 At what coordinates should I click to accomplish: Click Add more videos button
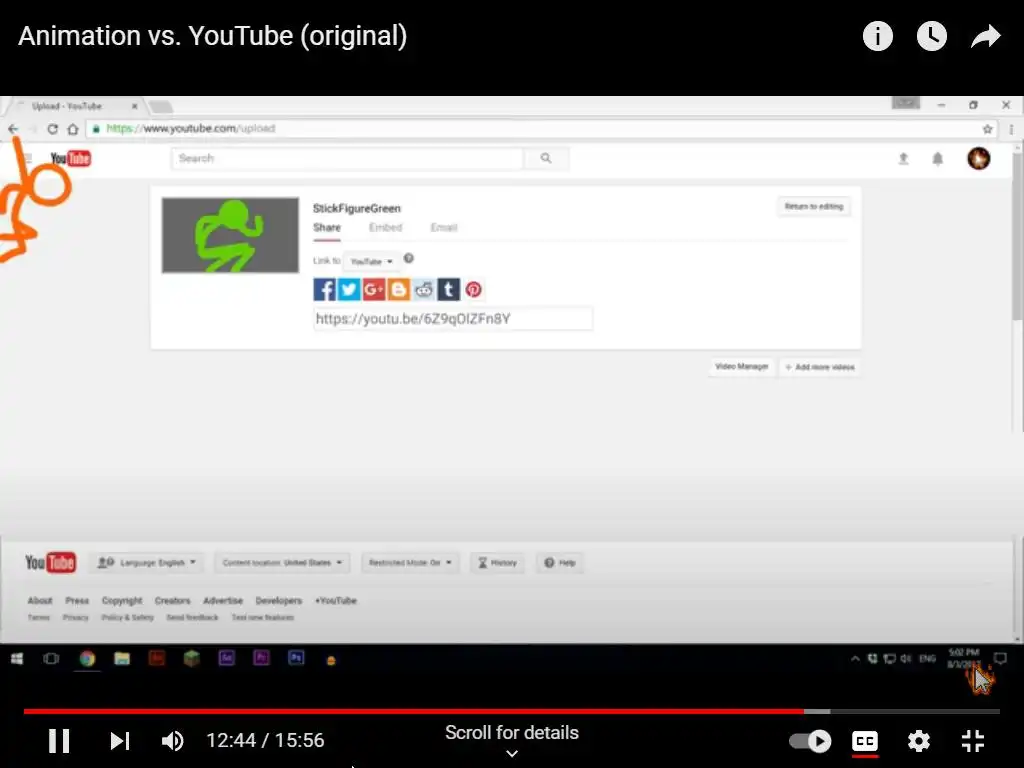(820, 367)
